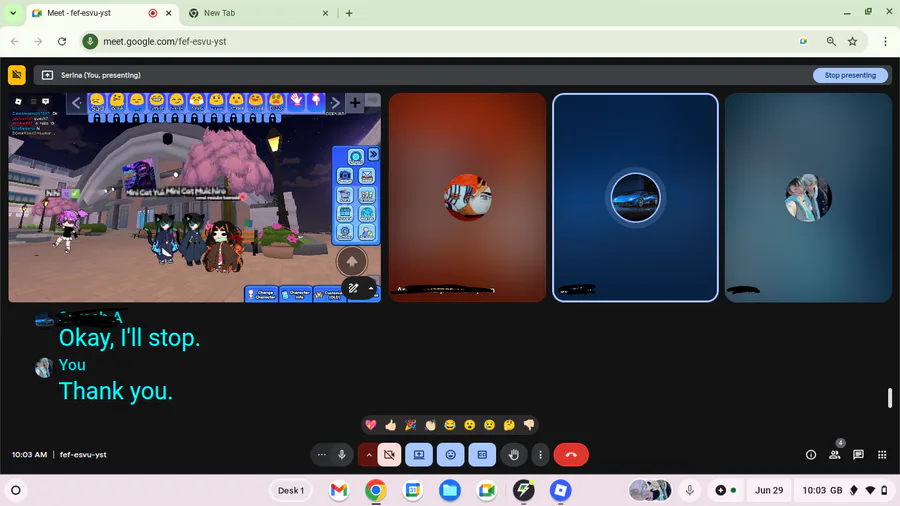The height and width of the screenshot is (506, 900).
Task: Send the surprised face reaction
Action: 470,425
